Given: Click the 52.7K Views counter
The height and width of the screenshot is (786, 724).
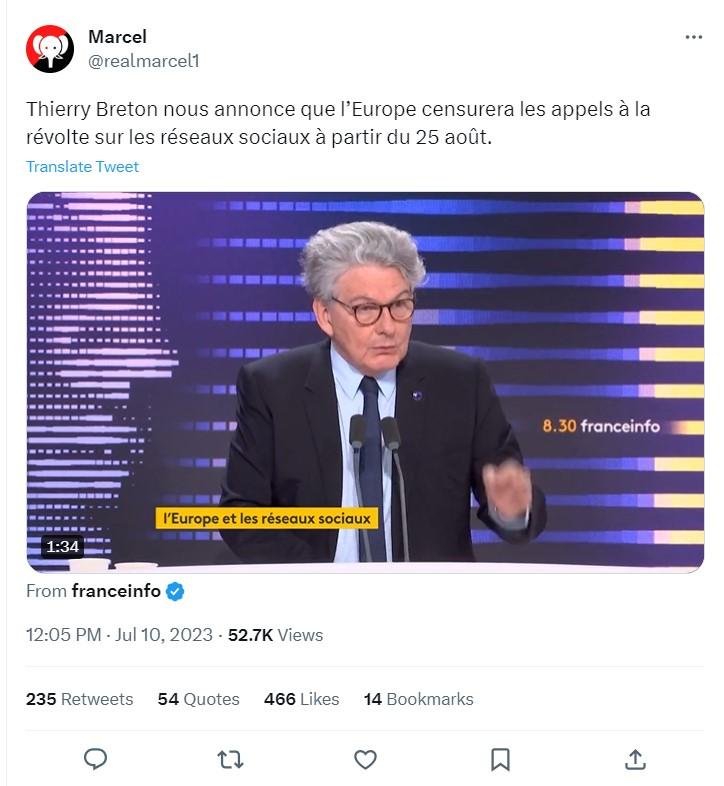Looking at the screenshot, I should [x=275, y=635].
